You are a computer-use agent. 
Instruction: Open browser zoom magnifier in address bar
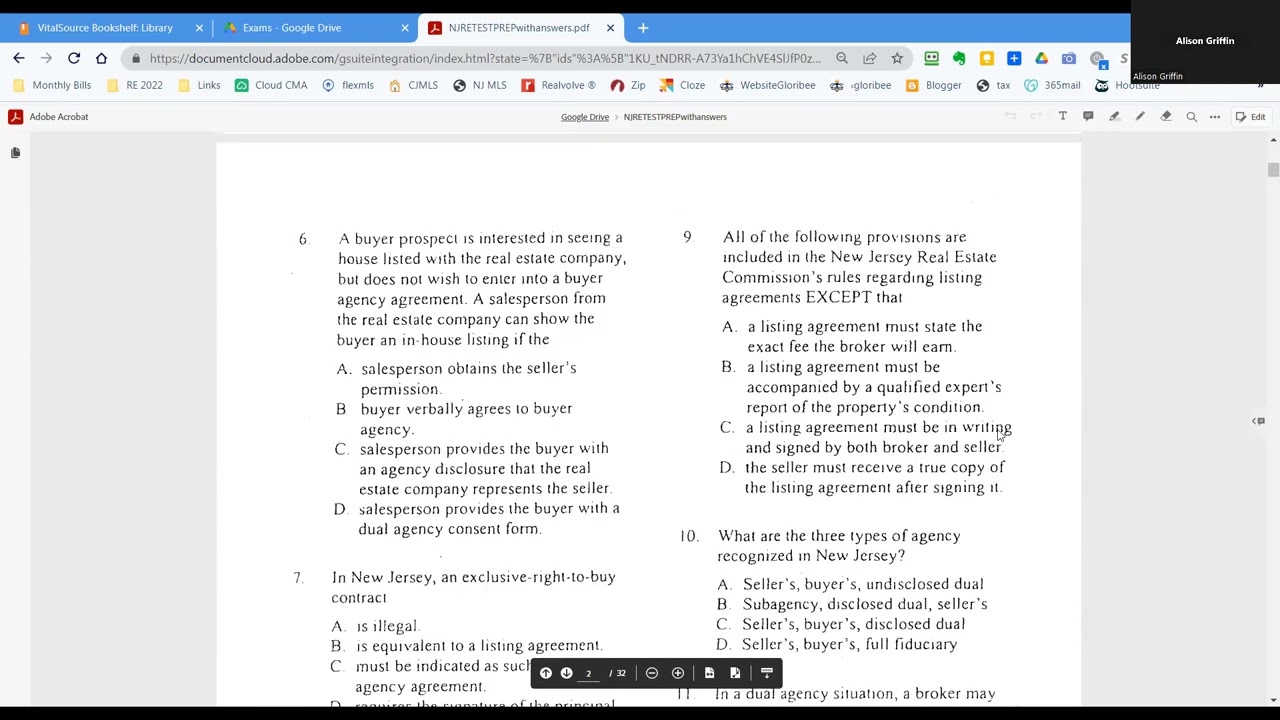click(842, 58)
